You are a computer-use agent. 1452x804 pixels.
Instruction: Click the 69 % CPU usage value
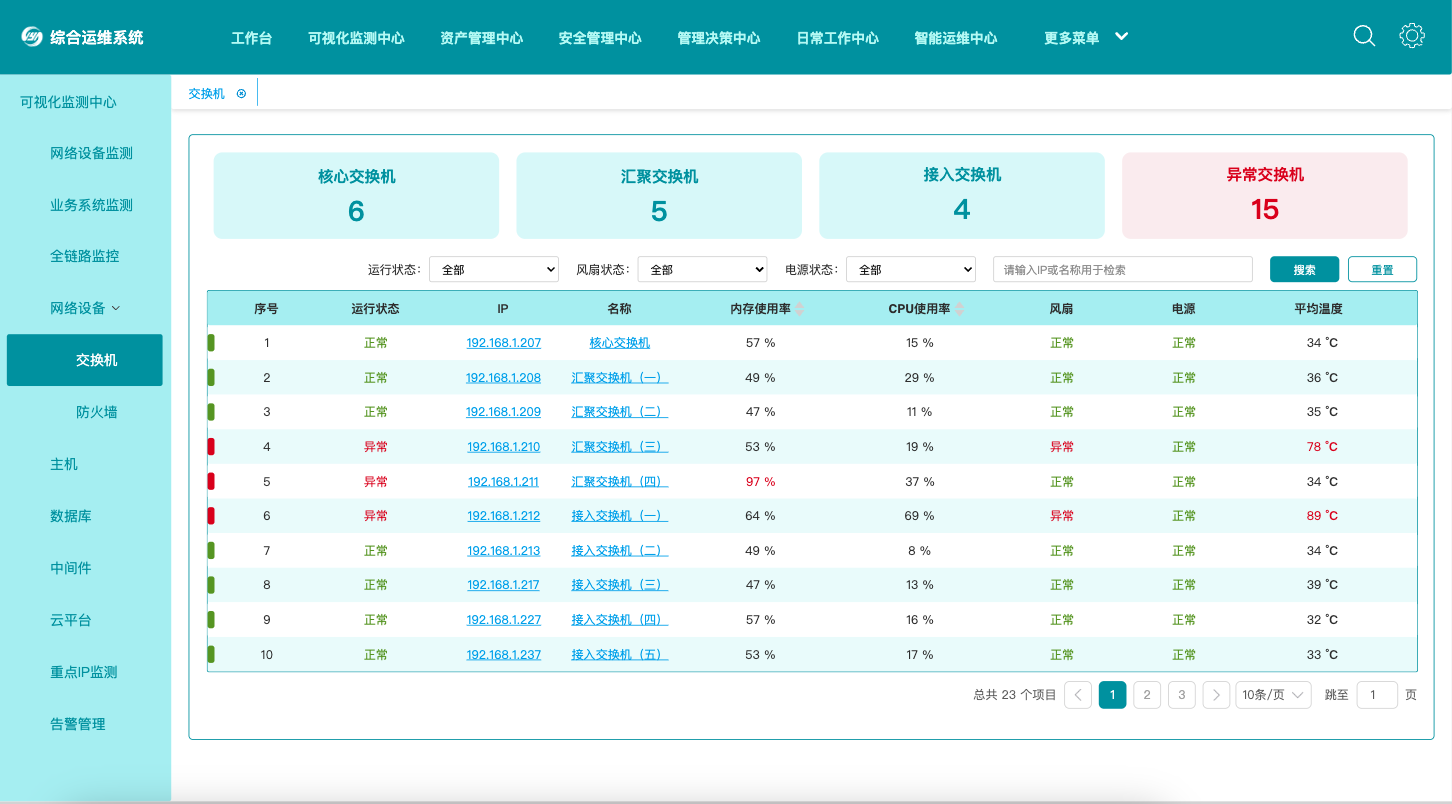920,516
